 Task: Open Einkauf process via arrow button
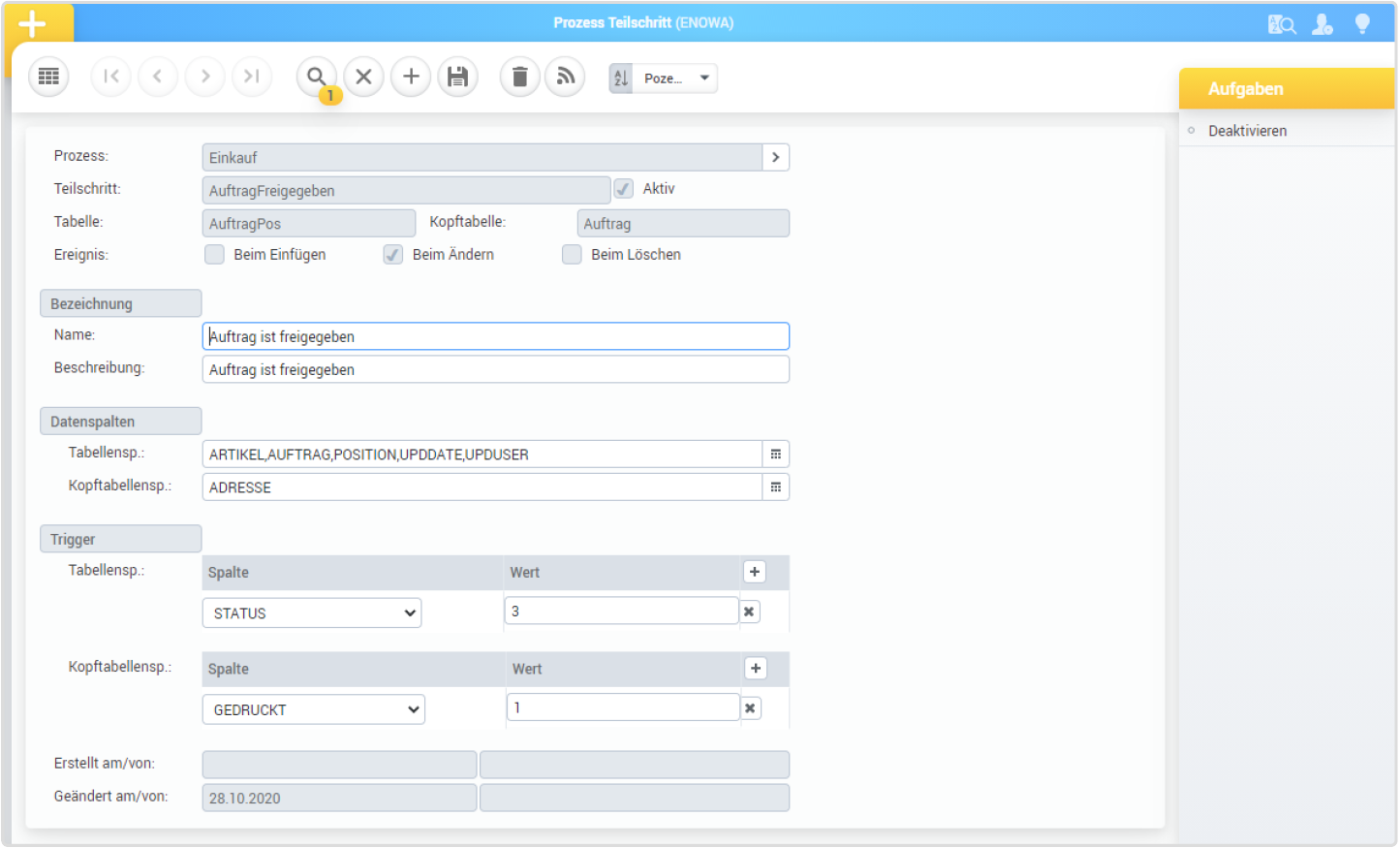[x=775, y=158]
